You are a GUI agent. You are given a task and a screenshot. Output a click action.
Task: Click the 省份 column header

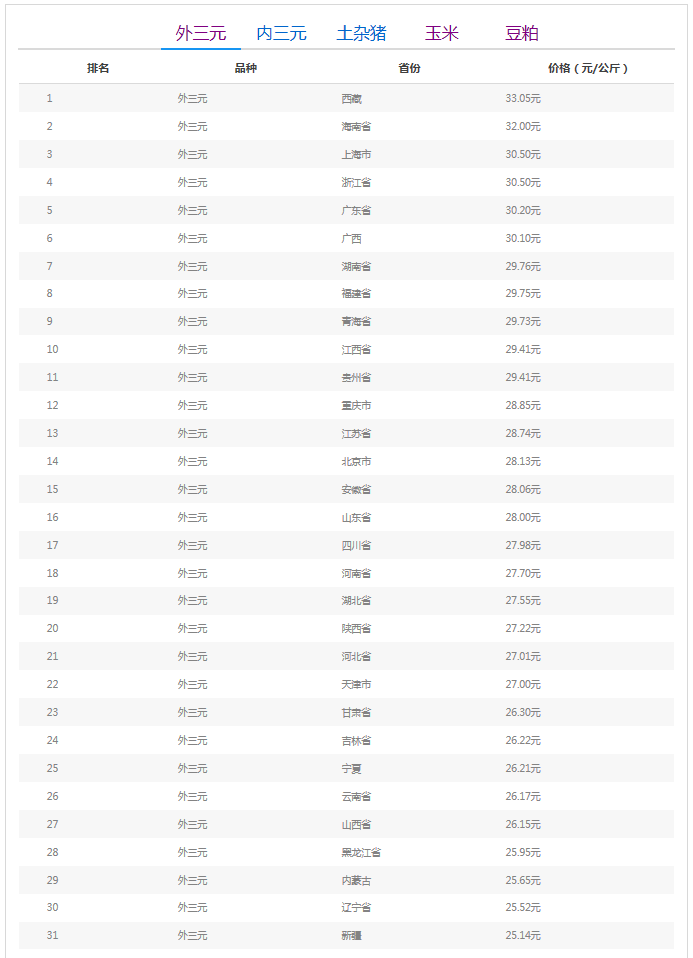tap(409, 69)
